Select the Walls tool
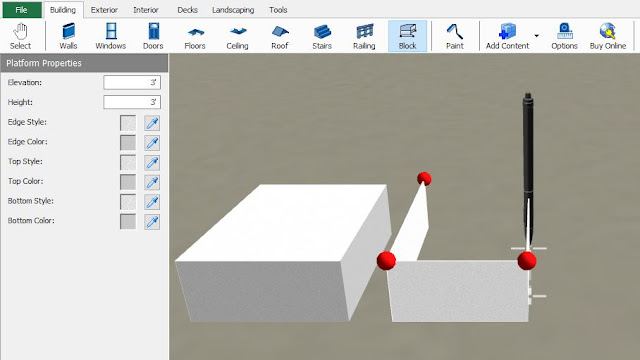The height and width of the screenshot is (360, 640). coord(68,36)
